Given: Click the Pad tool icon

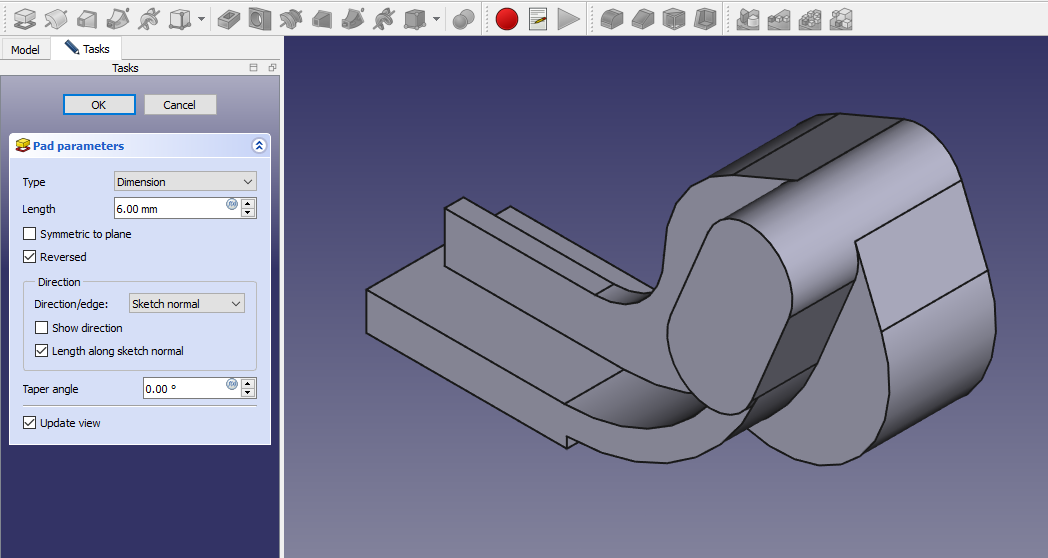Looking at the screenshot, I should 25,18.
